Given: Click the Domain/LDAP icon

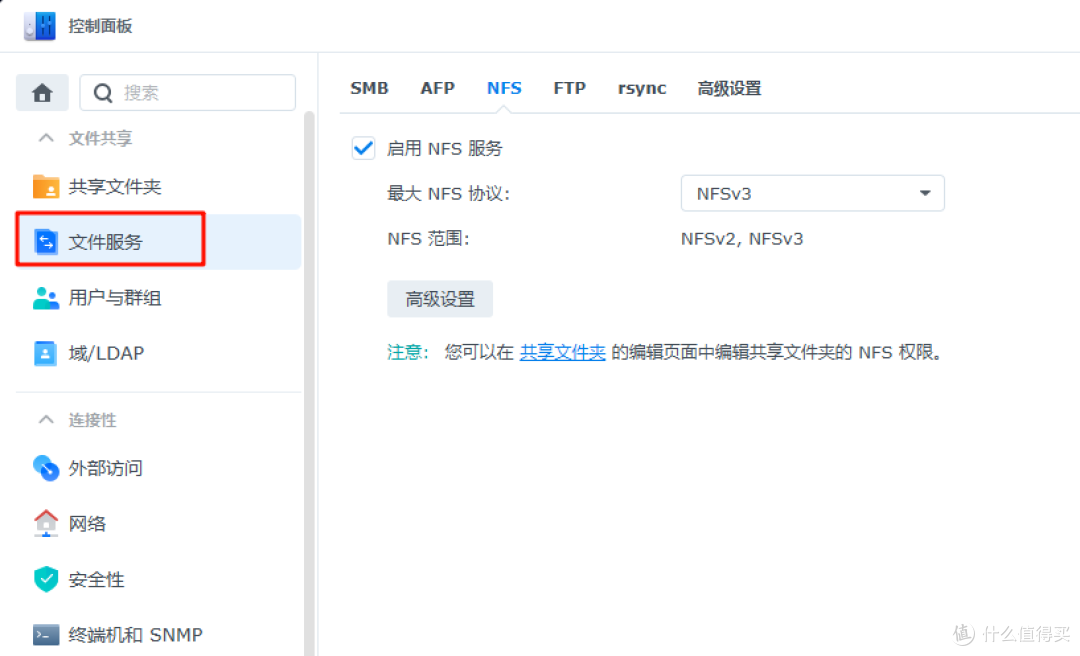Looking at the screenshot, I should [x=45, y=353].
